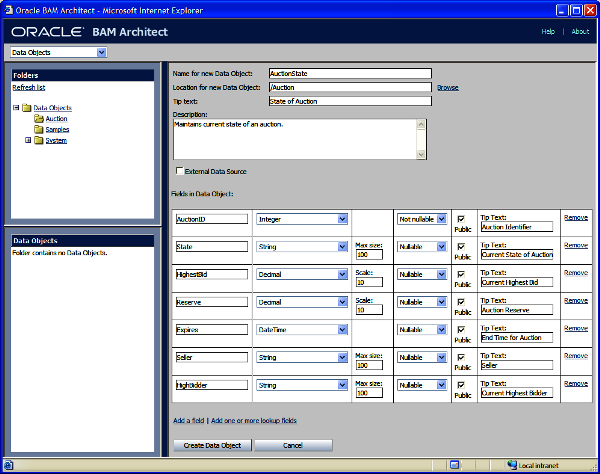Click the Expires field name input
This screenshot has height=474, width=600.
(212, 330)
